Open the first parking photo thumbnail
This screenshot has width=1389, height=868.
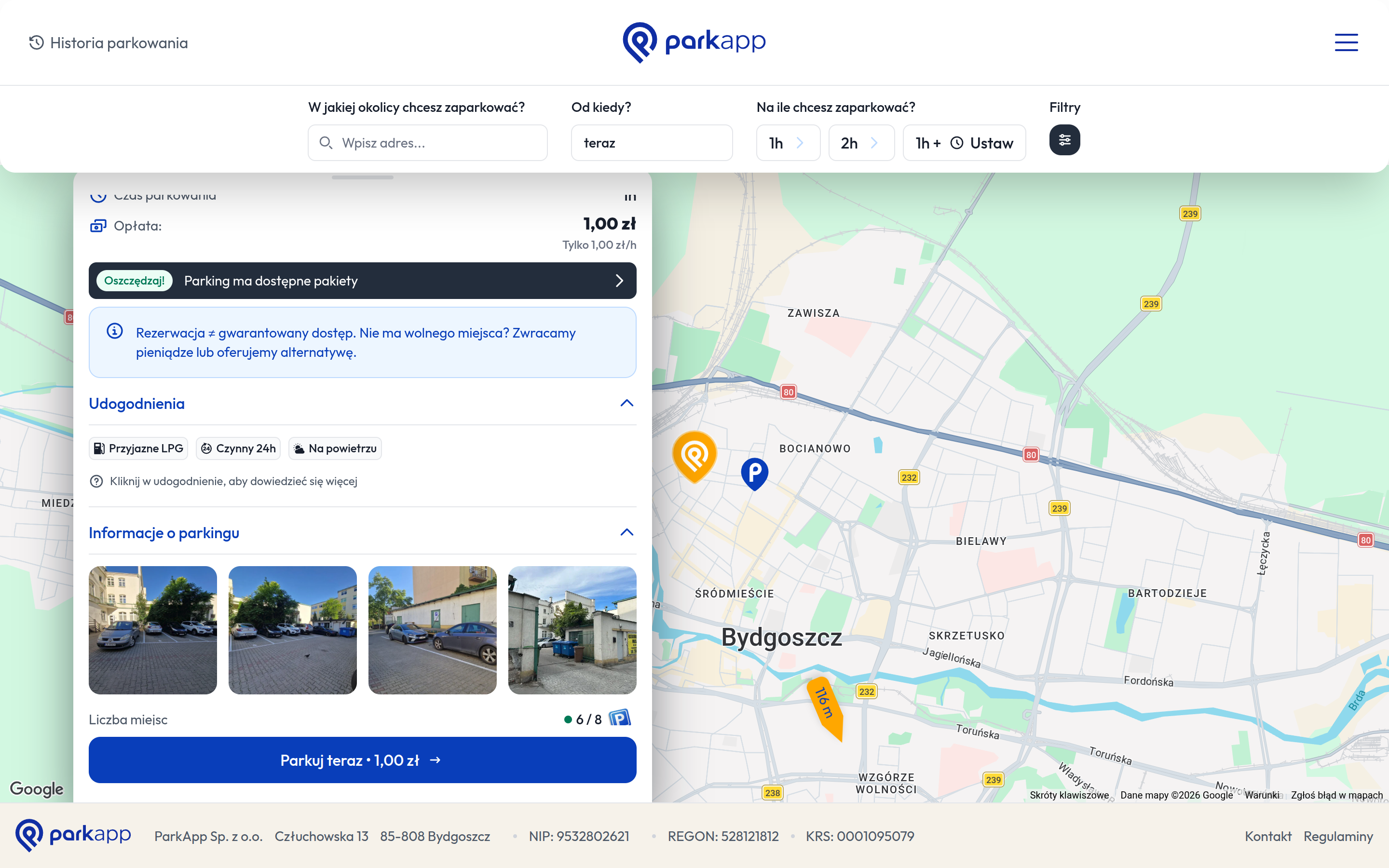[x=153, y=630]
